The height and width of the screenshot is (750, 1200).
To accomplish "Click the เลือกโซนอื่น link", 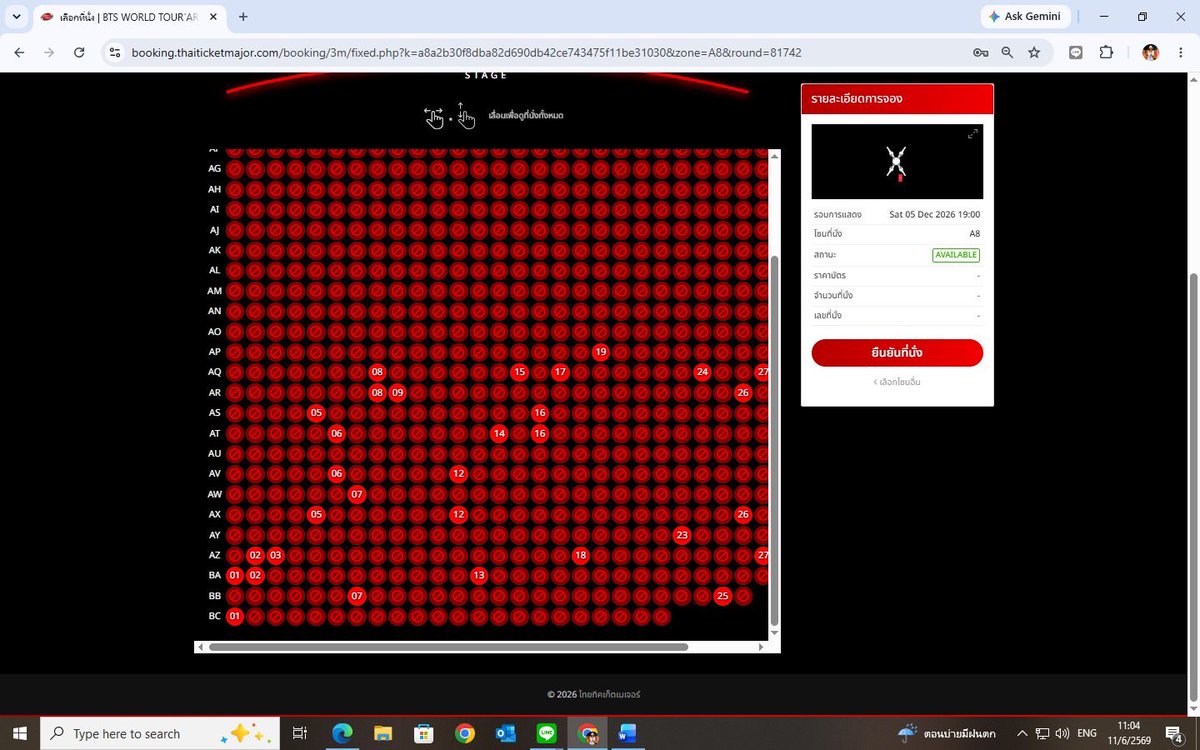I will tap(897, 382).
